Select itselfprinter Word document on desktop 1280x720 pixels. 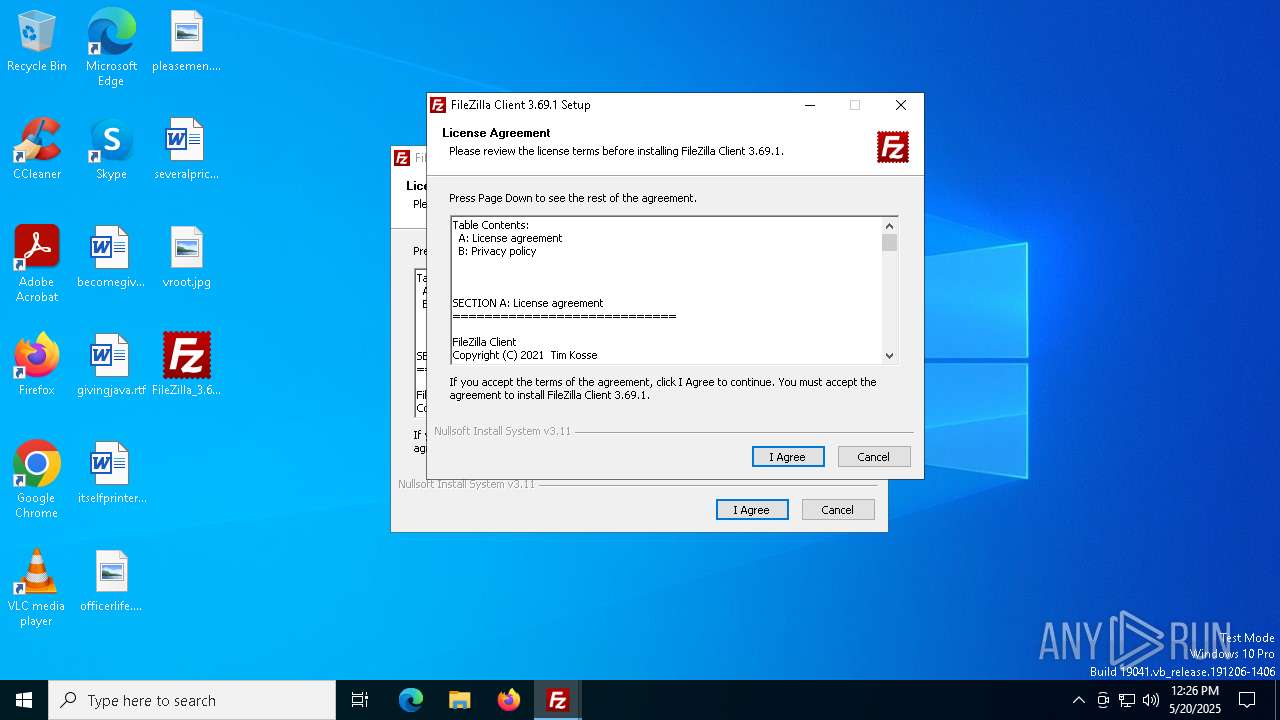click(x=111, y=474)
